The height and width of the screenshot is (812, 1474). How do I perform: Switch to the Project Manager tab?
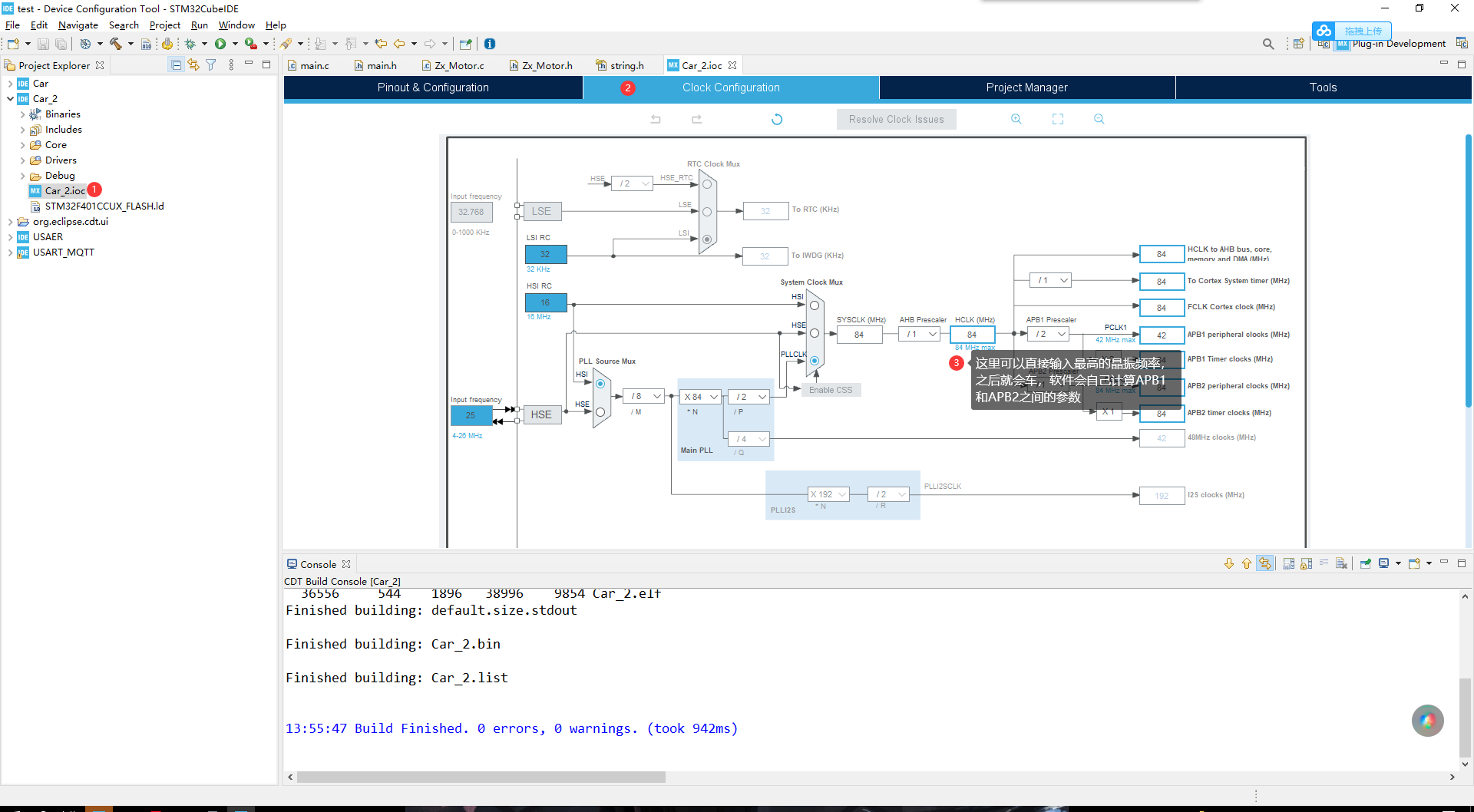(x=1026, y=87)
